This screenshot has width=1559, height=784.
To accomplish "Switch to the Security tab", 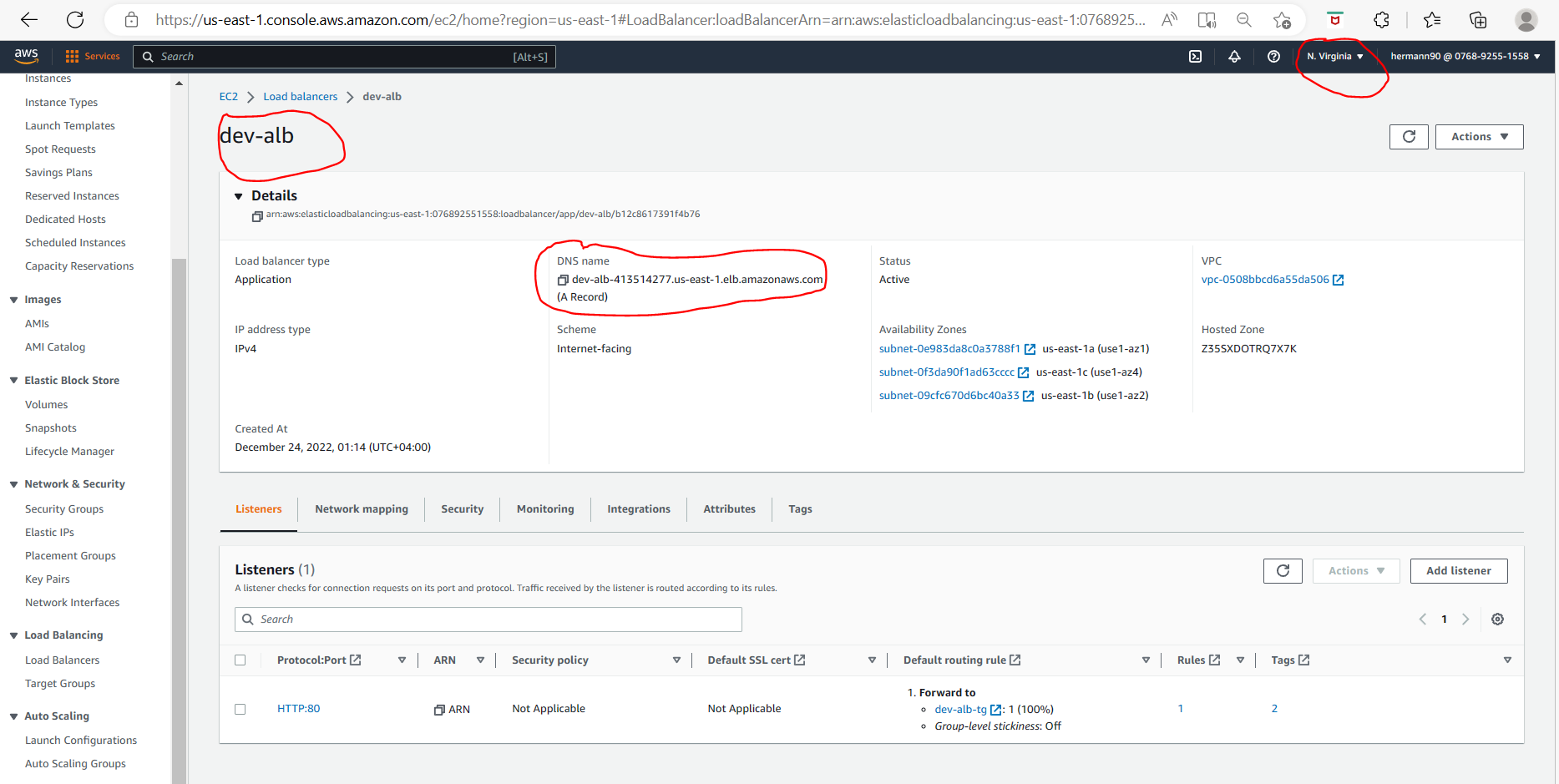I will pos(463,509).
